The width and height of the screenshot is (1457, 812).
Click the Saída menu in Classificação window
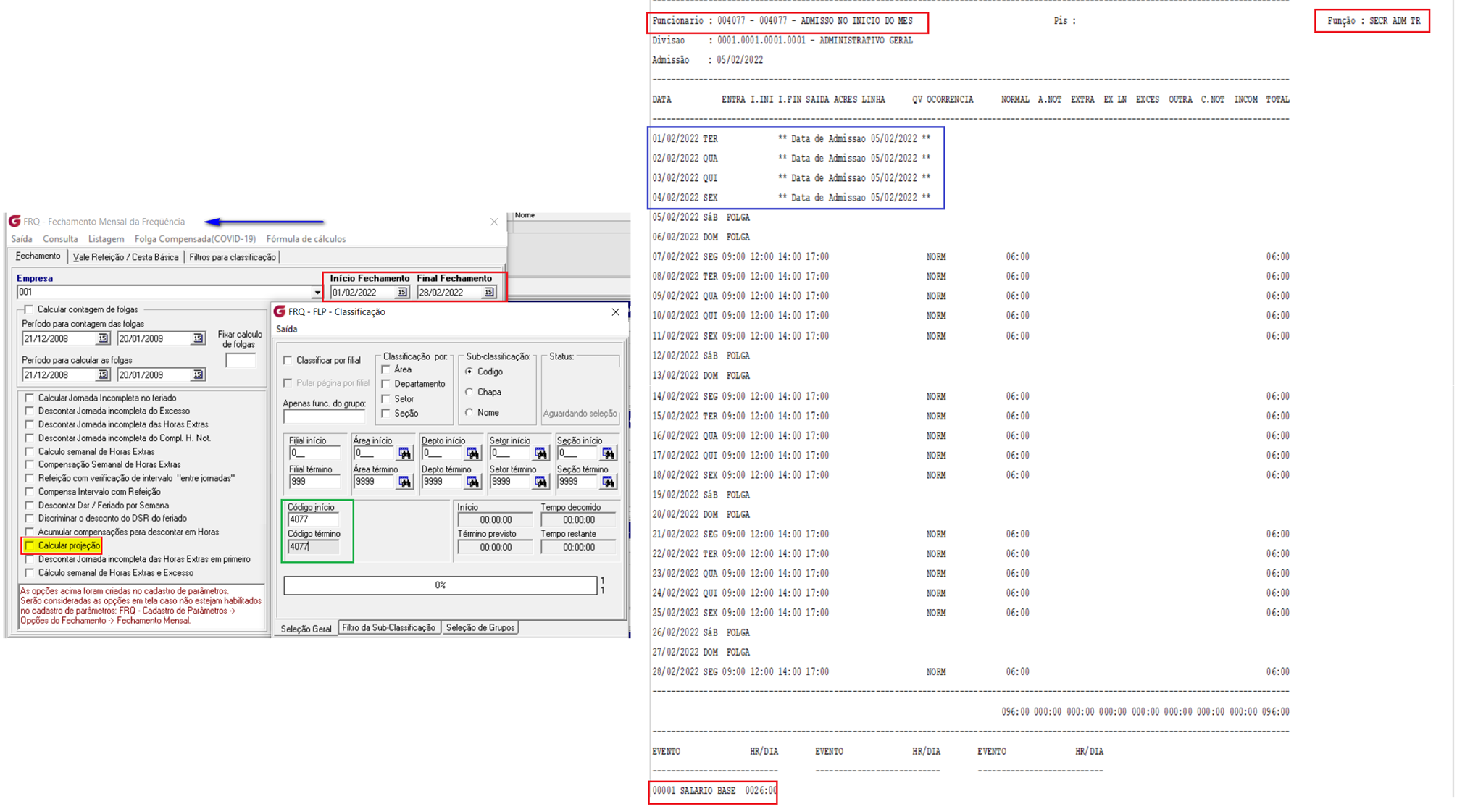coord(287,330)
